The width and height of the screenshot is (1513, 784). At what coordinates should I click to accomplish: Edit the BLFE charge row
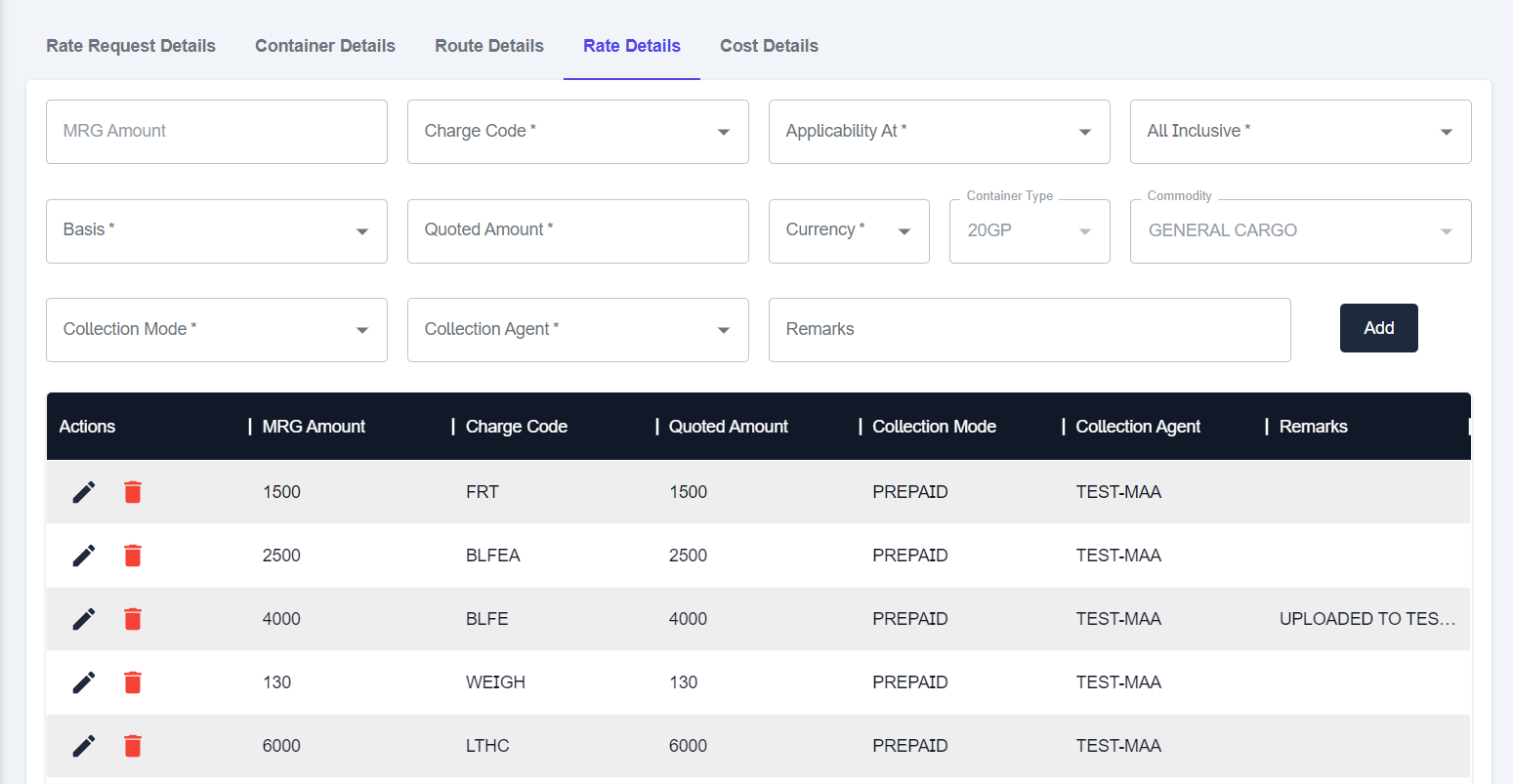[84, 619]
